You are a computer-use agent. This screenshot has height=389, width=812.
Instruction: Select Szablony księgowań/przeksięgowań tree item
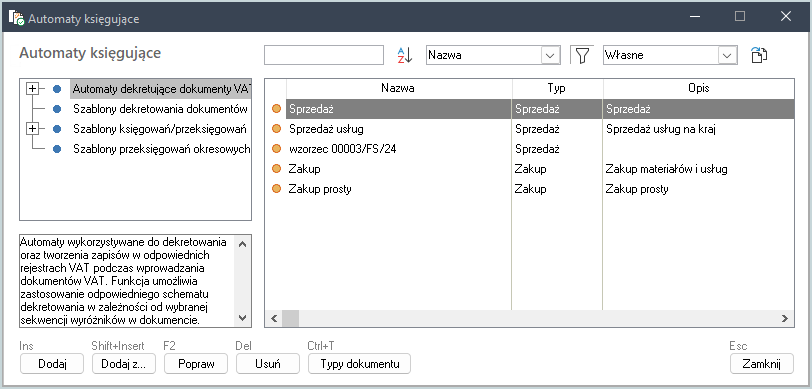coord(160,128)
